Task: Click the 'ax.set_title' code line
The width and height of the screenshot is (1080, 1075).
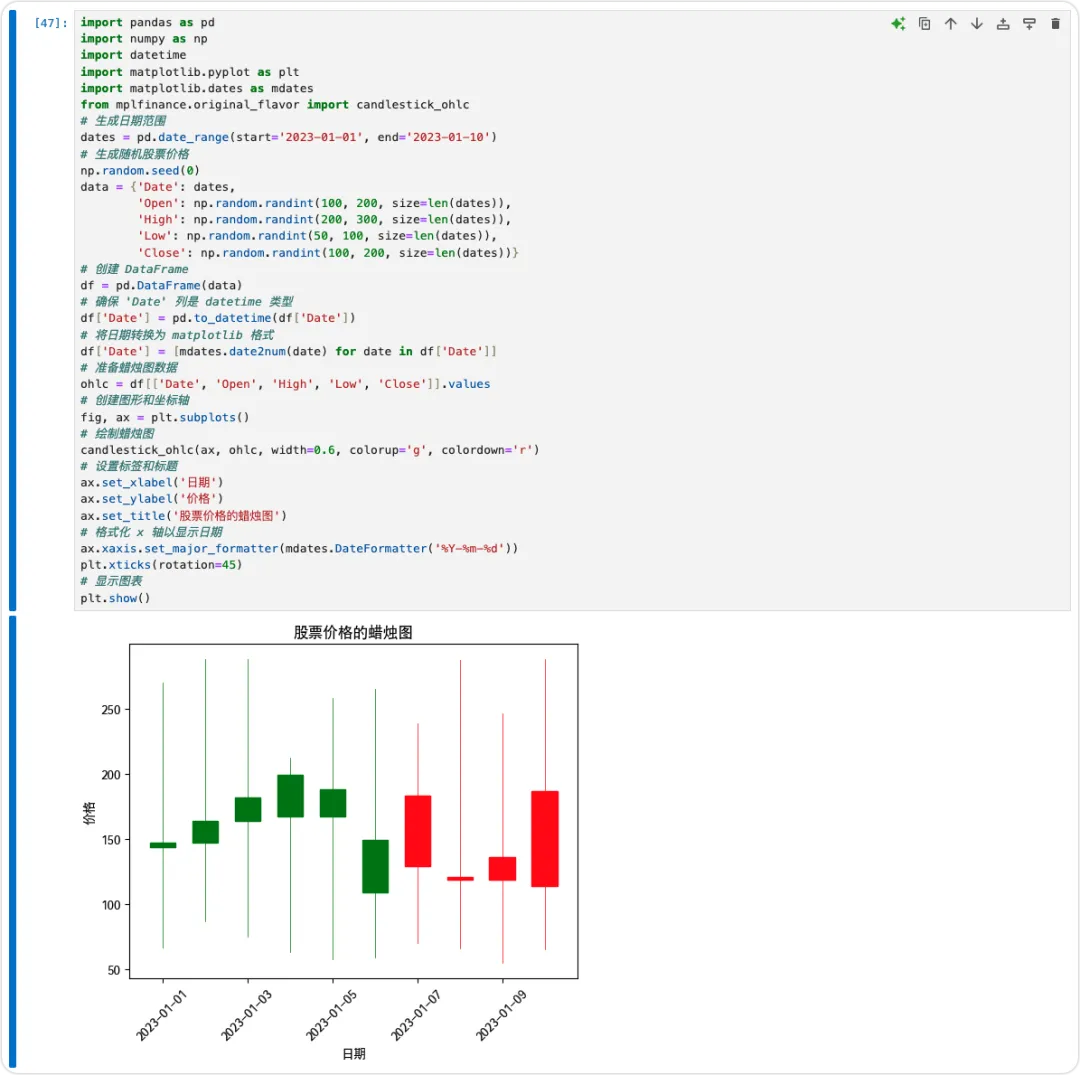Action: coord(183,516)
